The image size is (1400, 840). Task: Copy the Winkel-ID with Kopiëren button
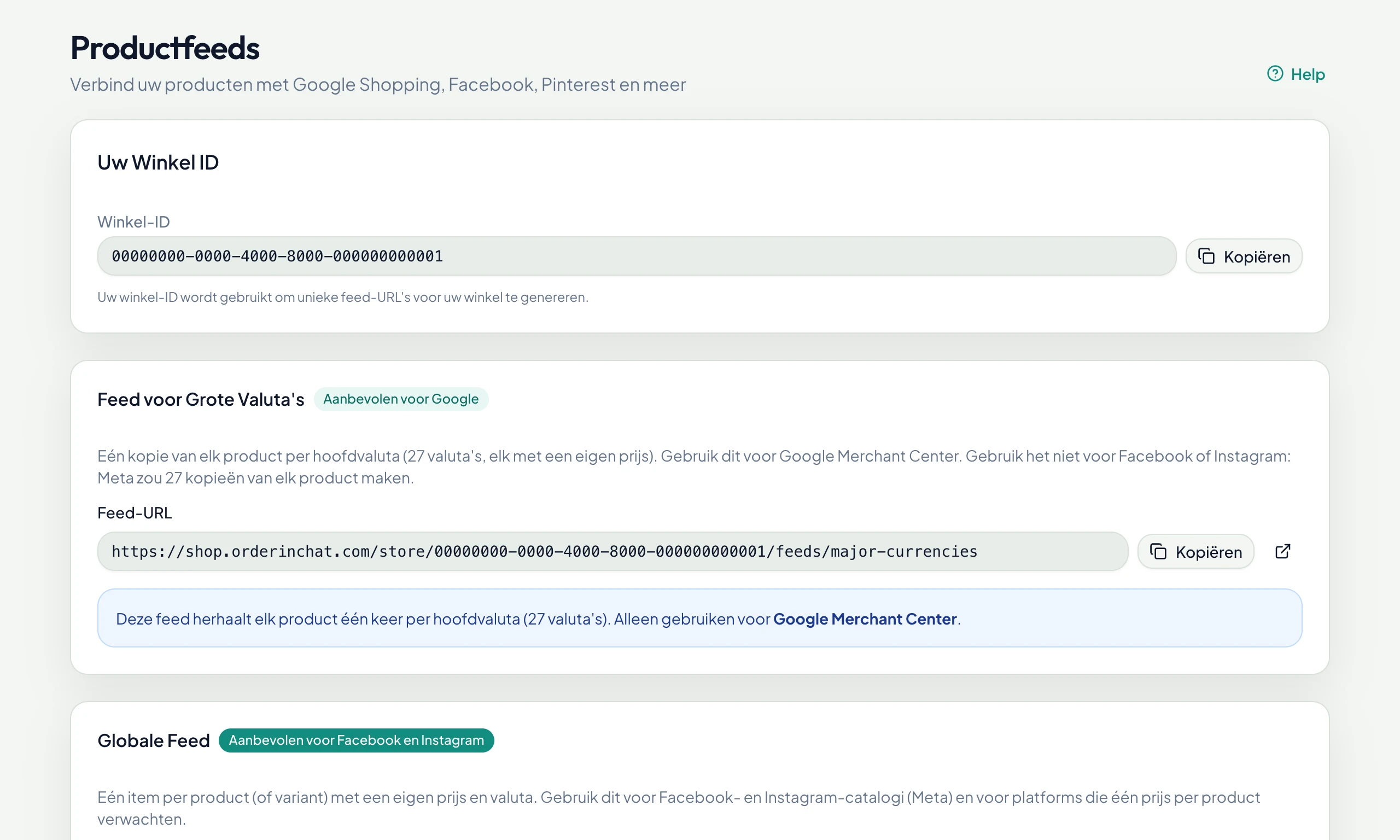[x=1243, y=256]
